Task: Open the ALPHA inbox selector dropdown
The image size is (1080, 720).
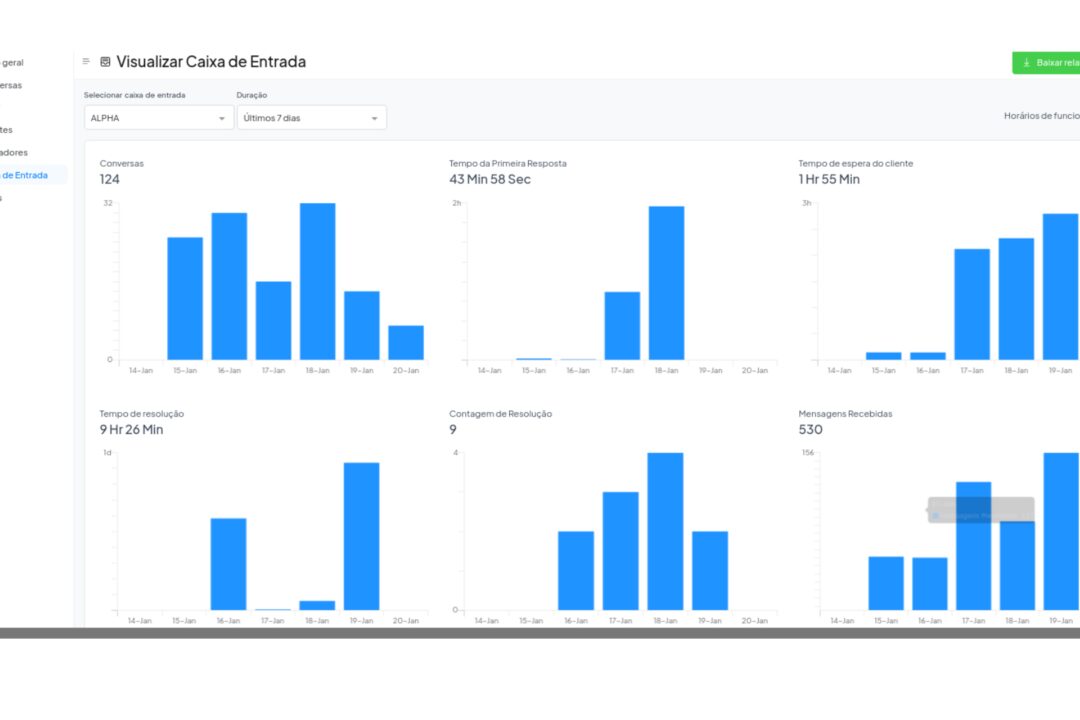Action: (158, 118)
